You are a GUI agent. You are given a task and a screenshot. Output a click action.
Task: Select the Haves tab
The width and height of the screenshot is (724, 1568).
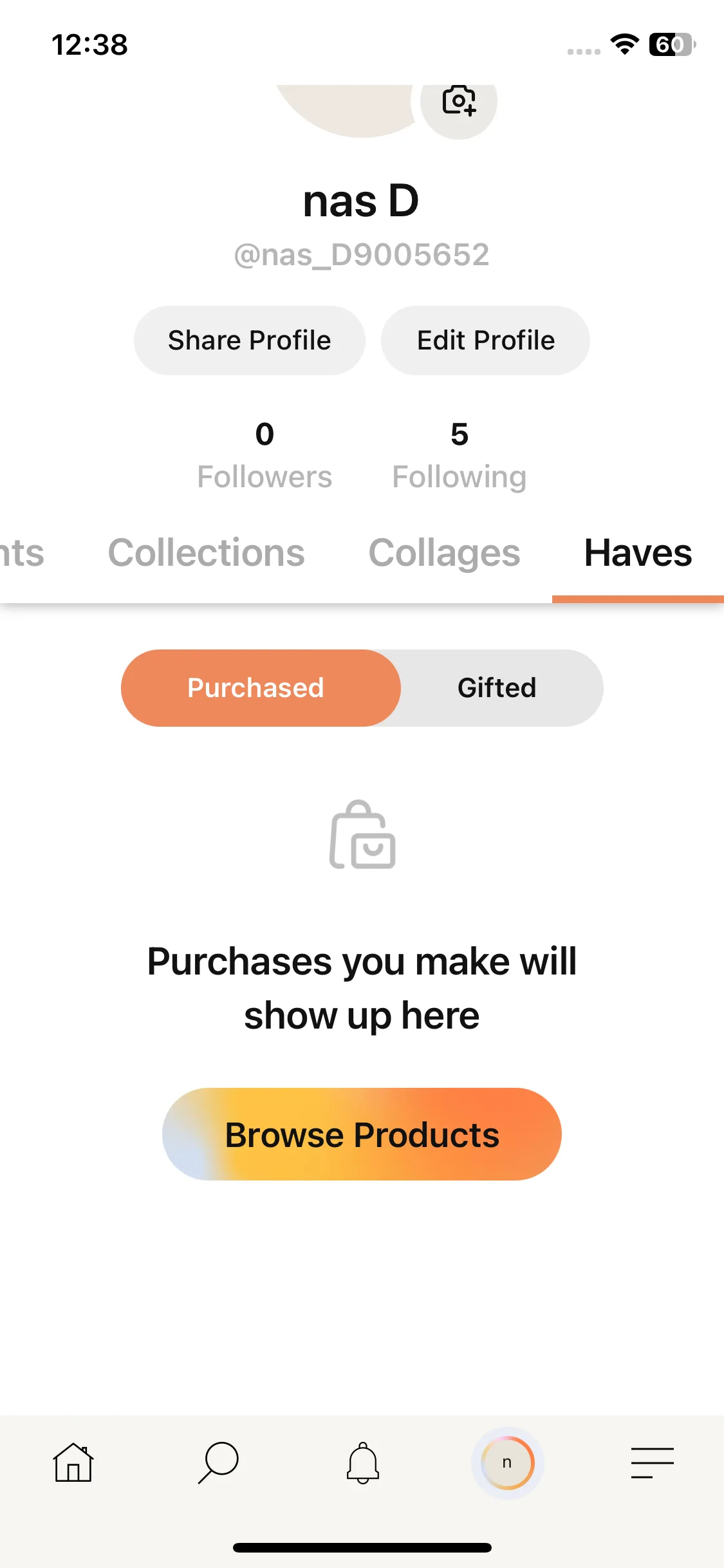point(638,553)
